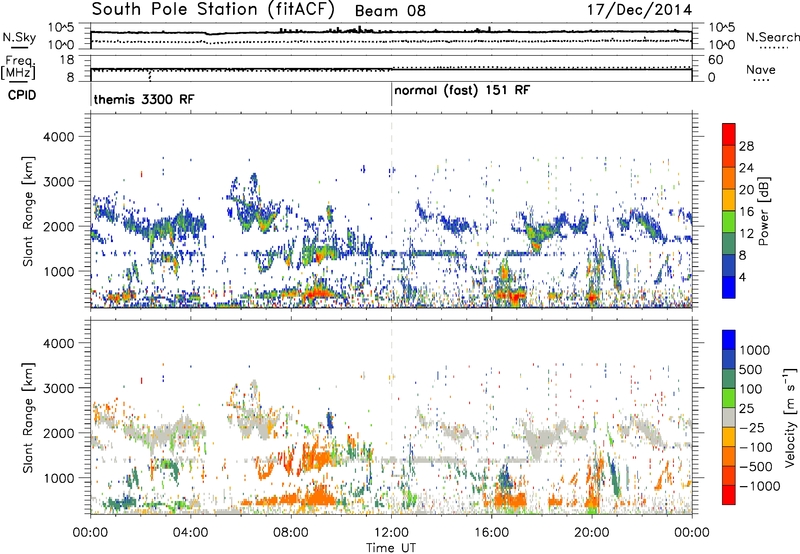Click the 'Slant Range [km]' label of the power panel
Screen dimensions: 800x554
point(28,211)
